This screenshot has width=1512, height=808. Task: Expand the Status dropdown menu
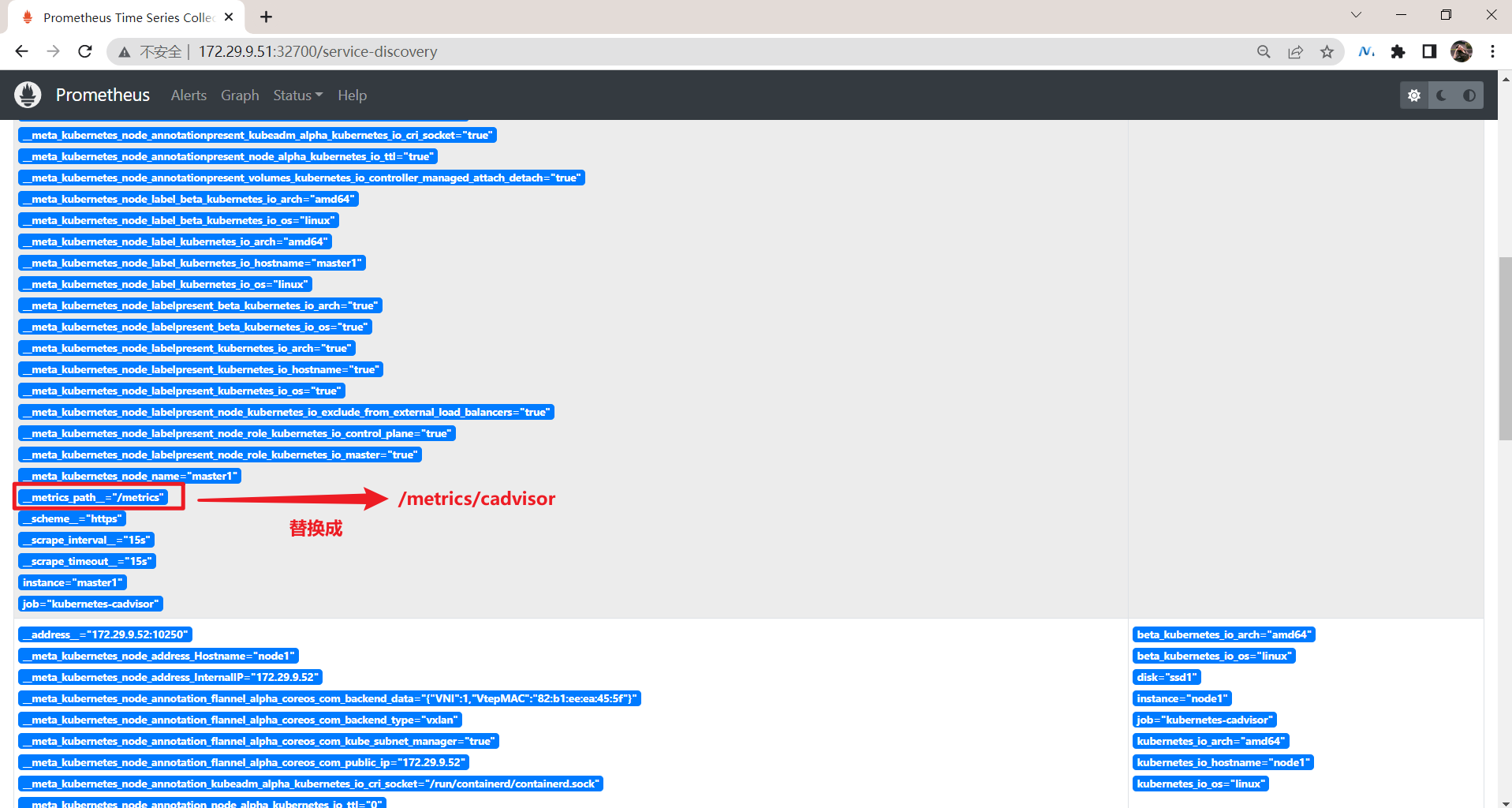coord(298,95)
